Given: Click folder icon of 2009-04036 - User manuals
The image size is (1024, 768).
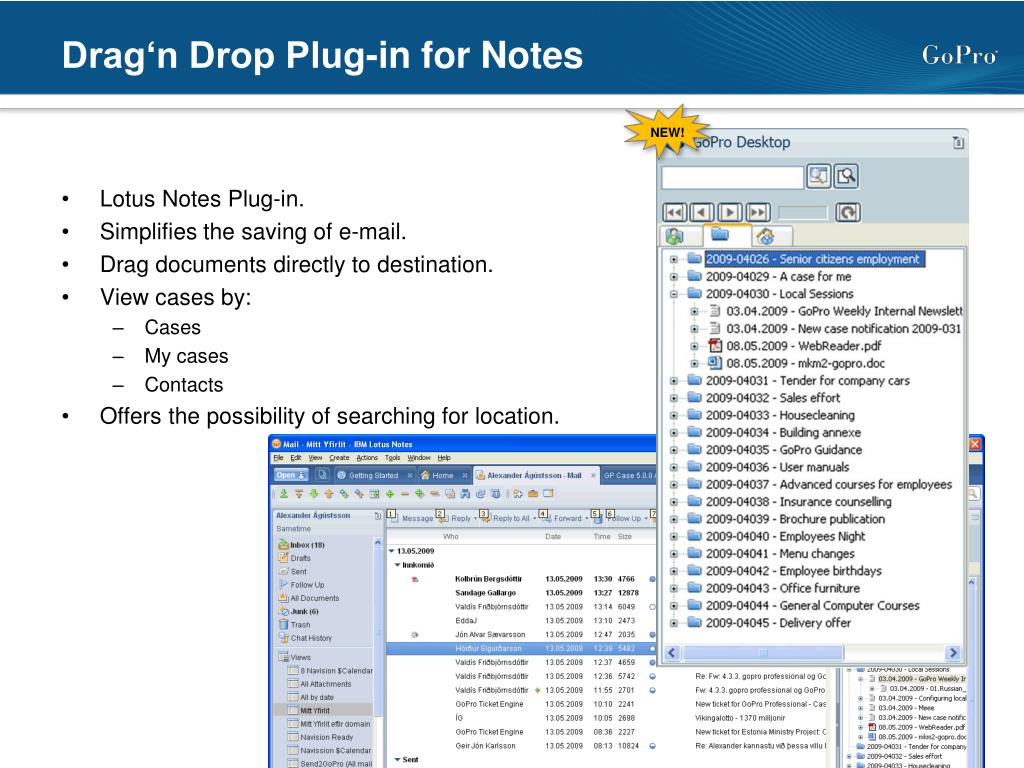Looking at the screenshot, I should [x=694, y=467].
